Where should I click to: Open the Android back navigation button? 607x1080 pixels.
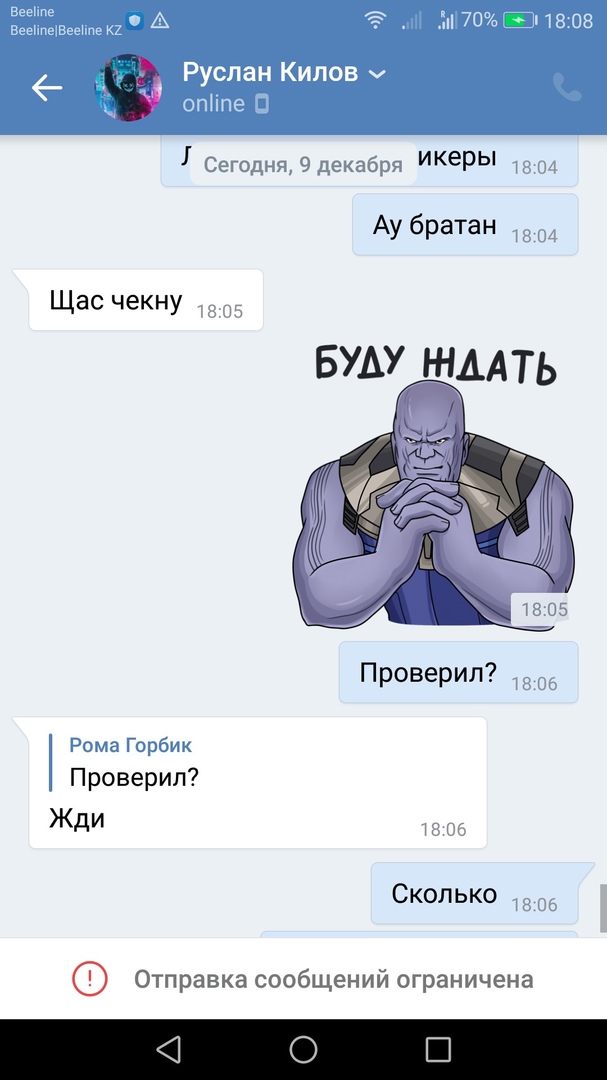168,1050
